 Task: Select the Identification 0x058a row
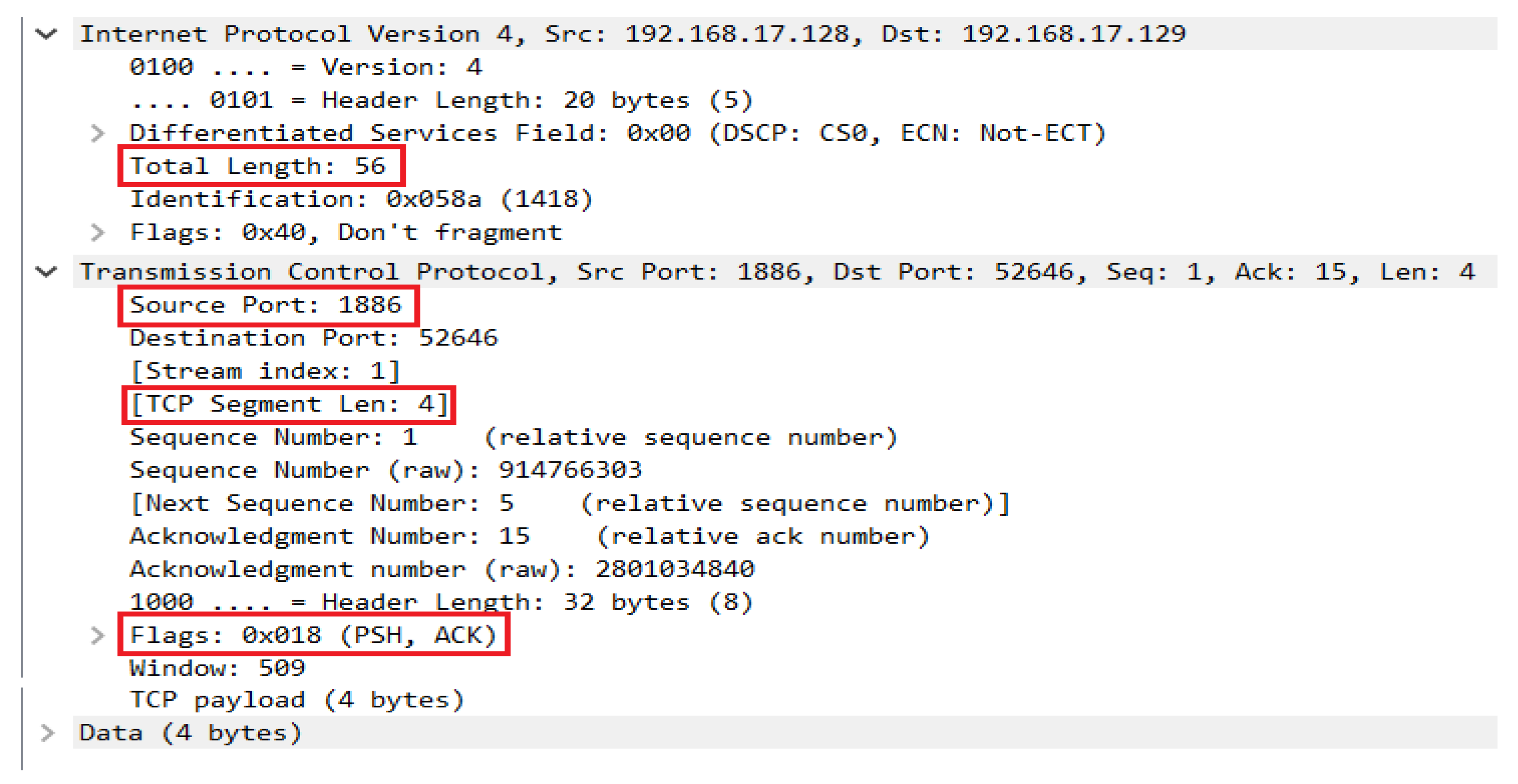(x=361, y=200)
